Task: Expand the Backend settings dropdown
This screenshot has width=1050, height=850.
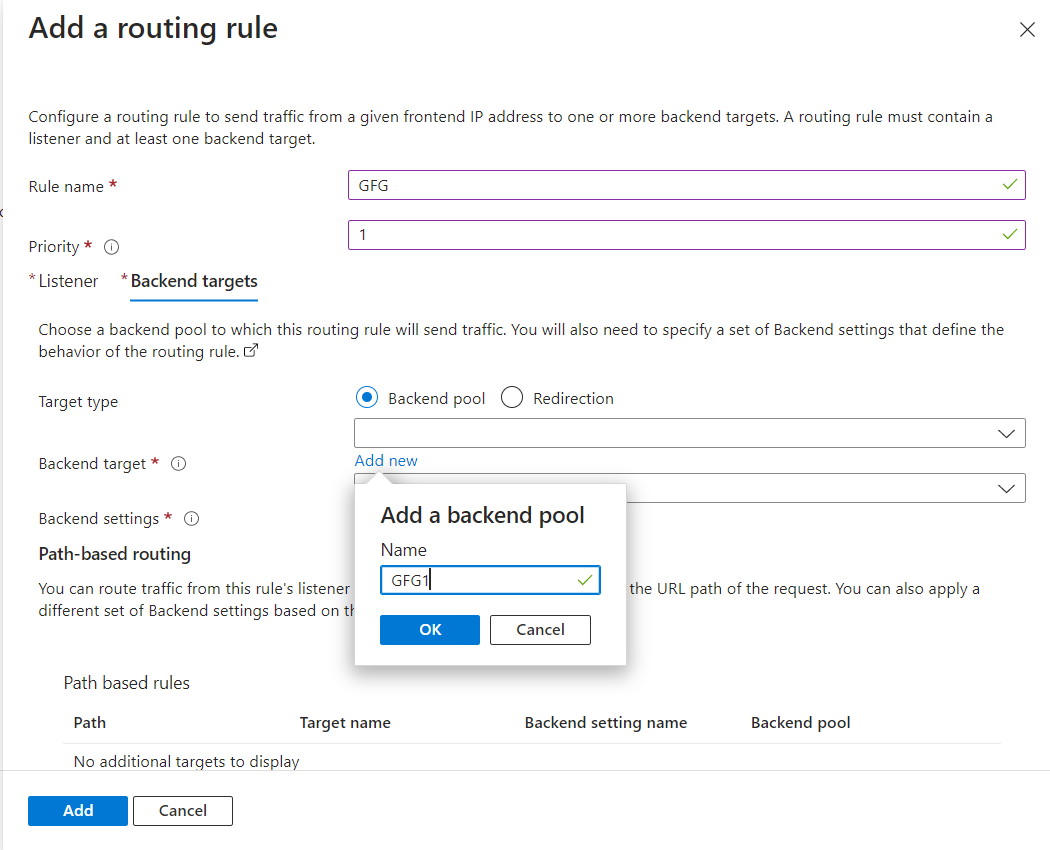Action: point(825,488)
